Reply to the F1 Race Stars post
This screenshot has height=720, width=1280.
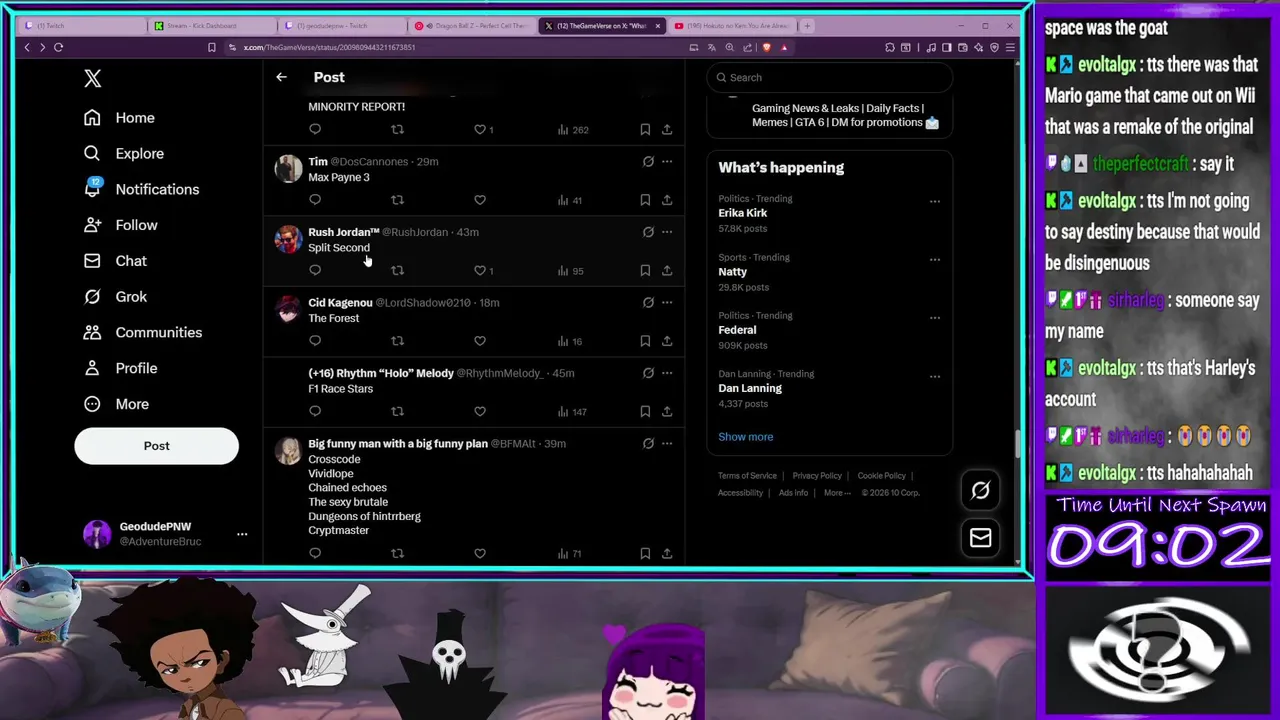coord(315,411)
